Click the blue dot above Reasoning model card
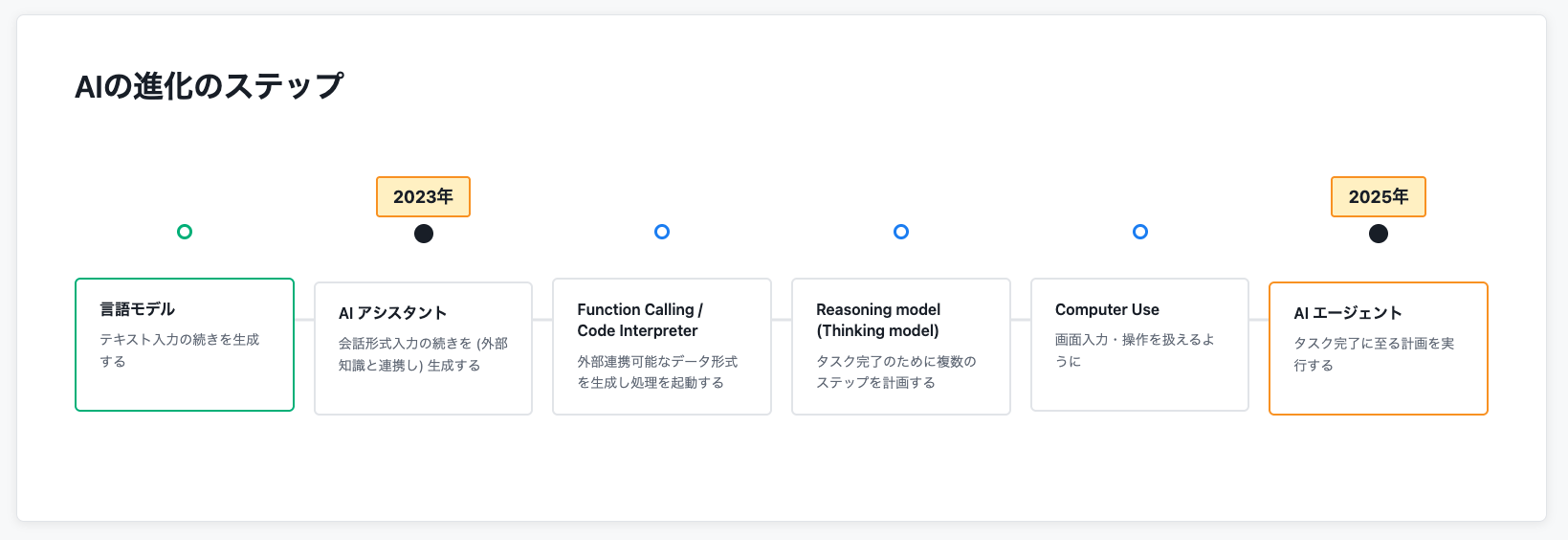Screen dimensions: 1568x540 point(901,232)
